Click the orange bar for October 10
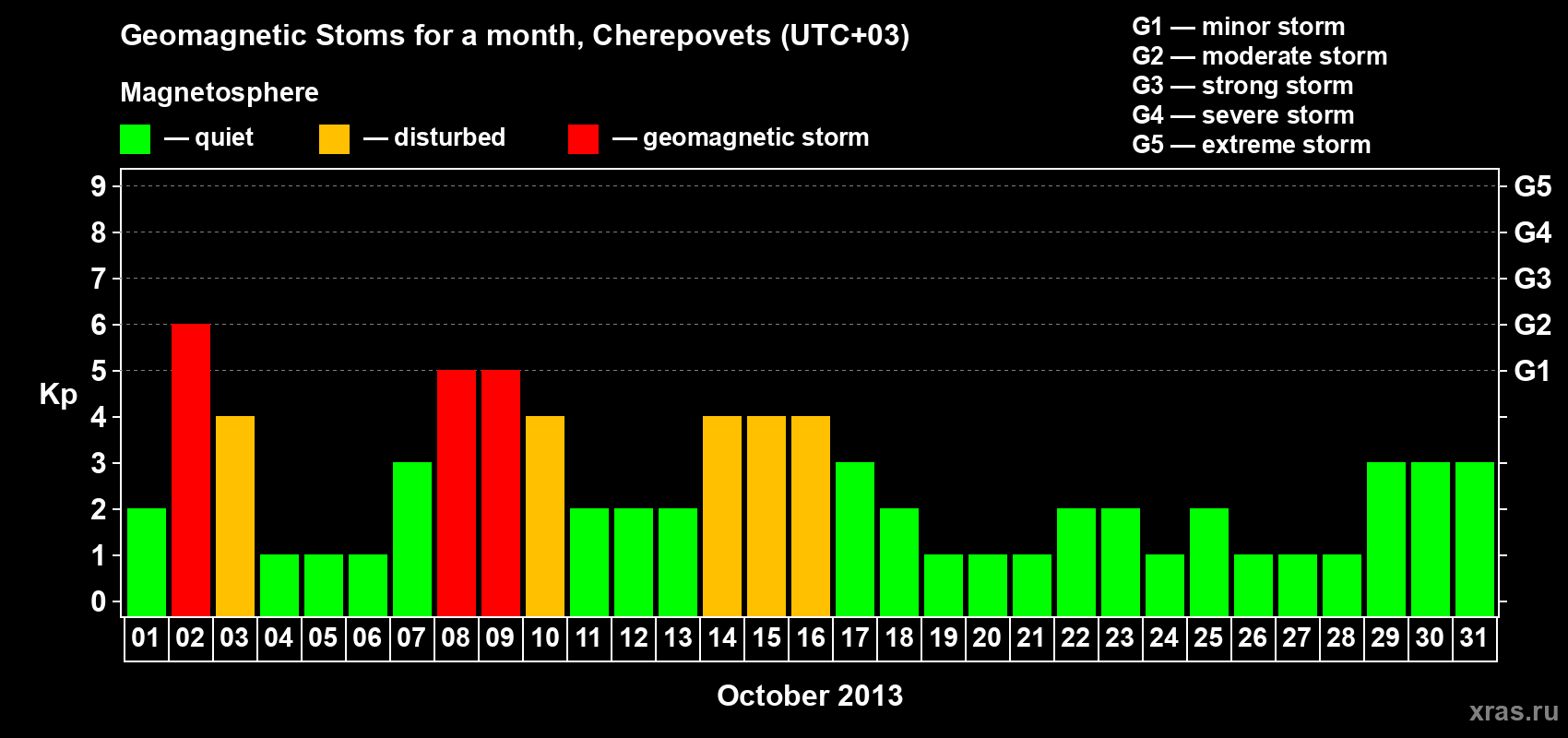This screenshot has height=738, width=1568. 545,517
